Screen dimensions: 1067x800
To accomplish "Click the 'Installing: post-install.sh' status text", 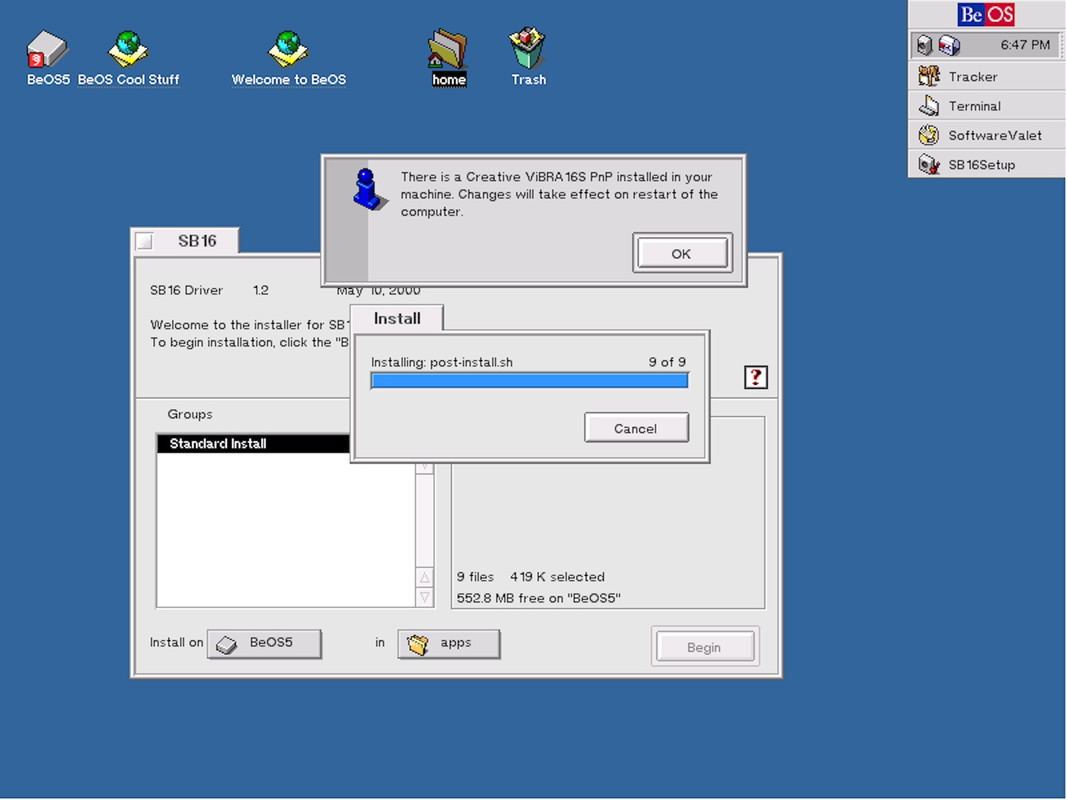I will (442, 362).
